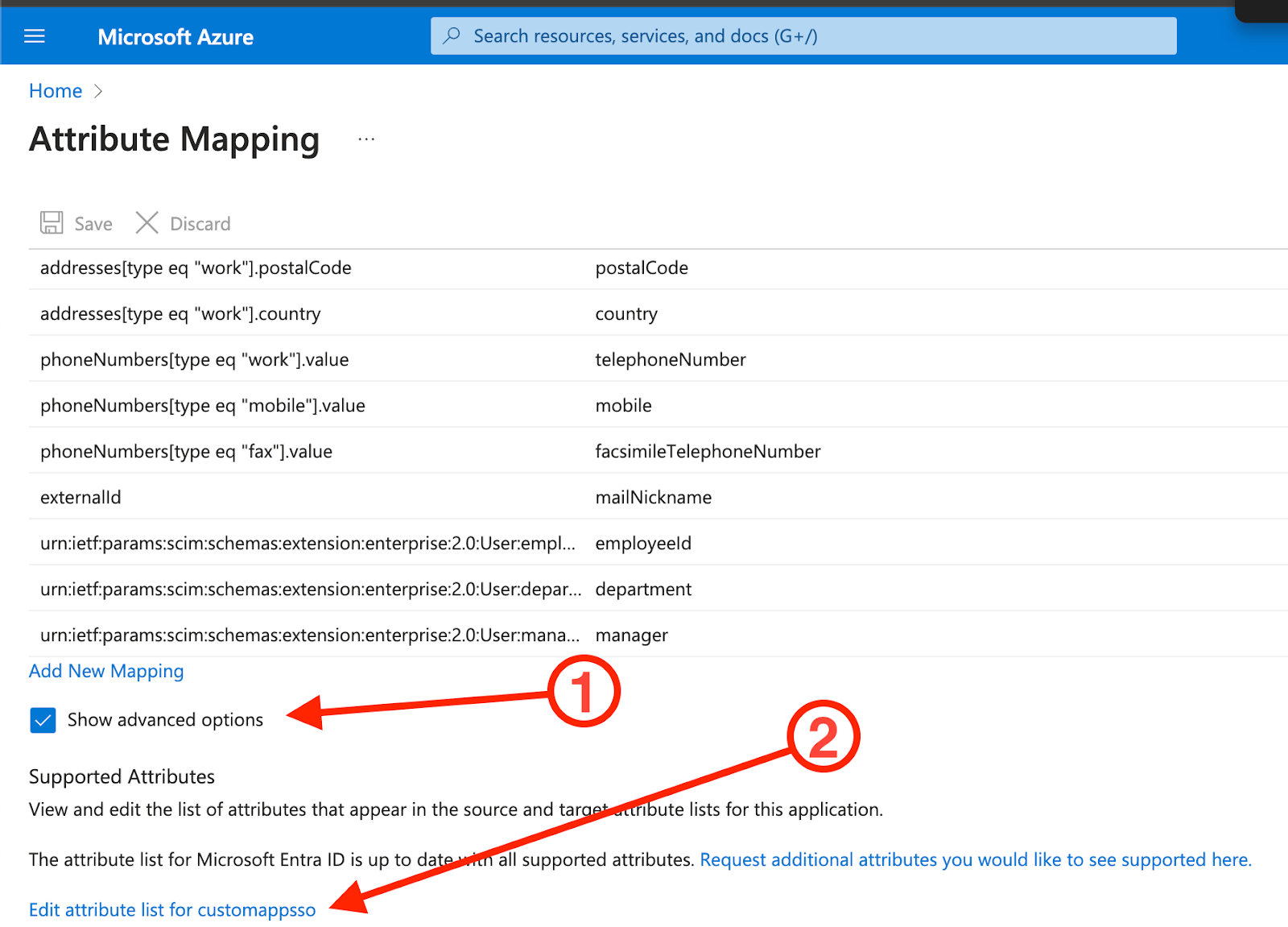This screenshot has width=1288, height=927.
Task: Open the ellipsis menu beside Attribute Mapping
Action: pos(366,139)
